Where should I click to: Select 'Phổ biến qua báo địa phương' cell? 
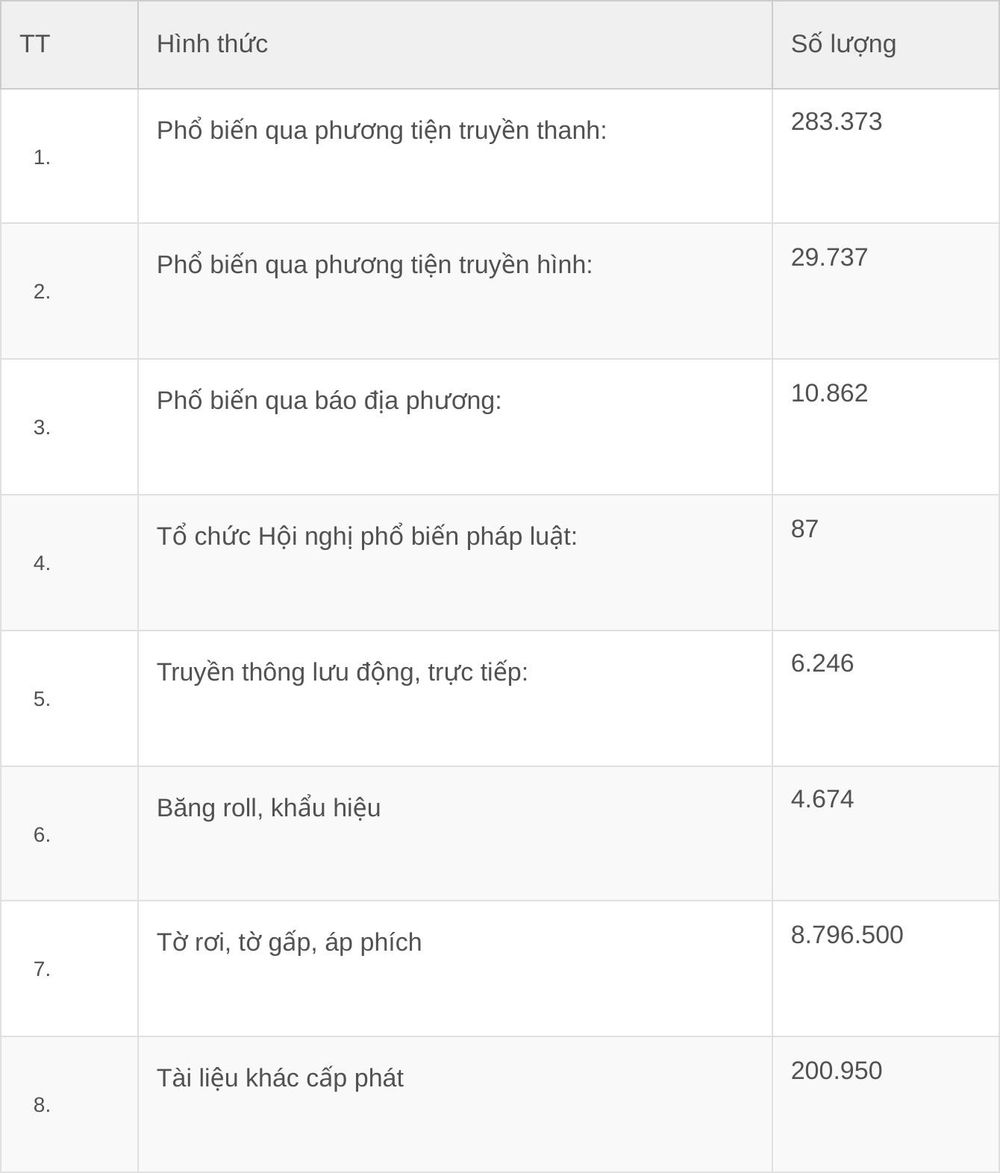click(x=455, y=426)
